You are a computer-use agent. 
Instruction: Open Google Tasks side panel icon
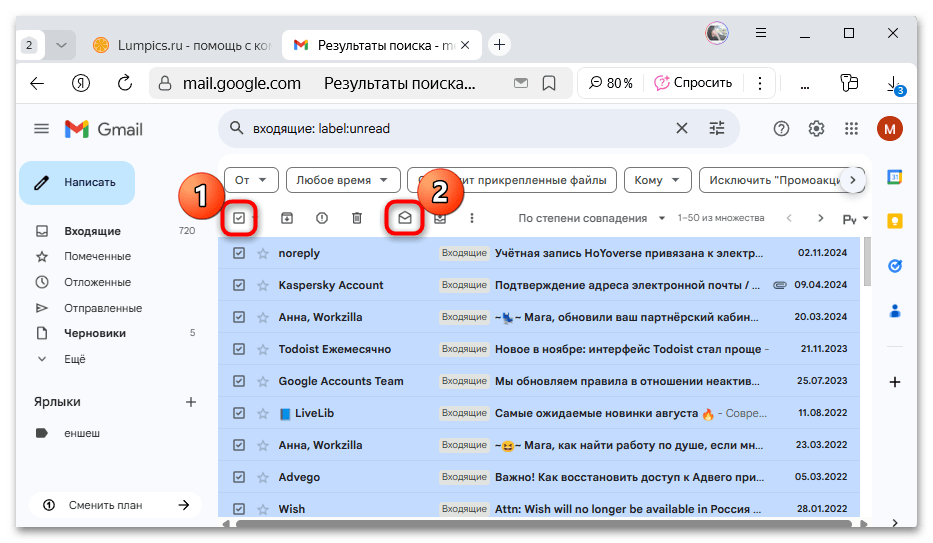pos(894,266)
